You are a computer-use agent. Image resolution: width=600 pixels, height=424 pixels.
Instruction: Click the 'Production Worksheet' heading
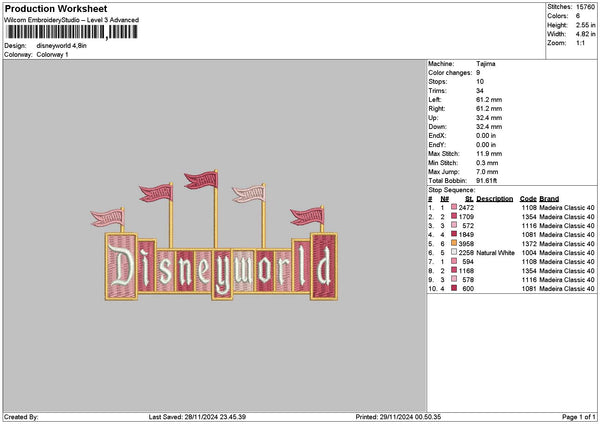point(56,8)
